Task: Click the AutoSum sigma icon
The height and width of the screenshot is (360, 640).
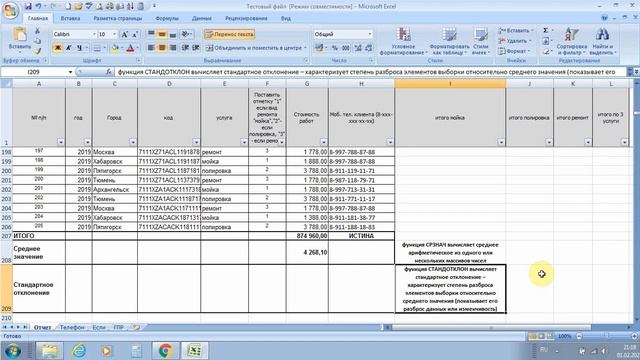Action: click(546, 31)
